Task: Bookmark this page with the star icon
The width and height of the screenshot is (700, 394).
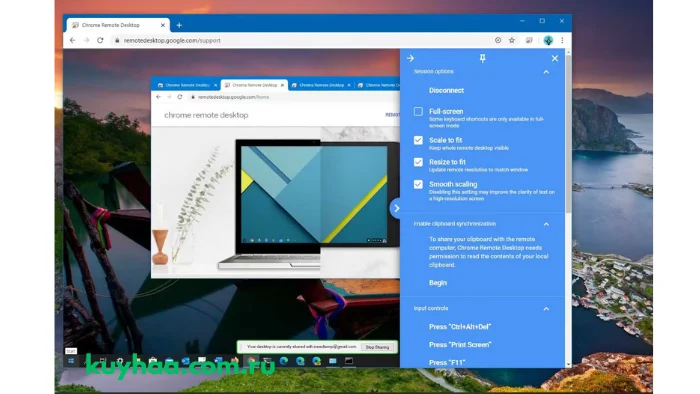Action: tap(512, 40)
